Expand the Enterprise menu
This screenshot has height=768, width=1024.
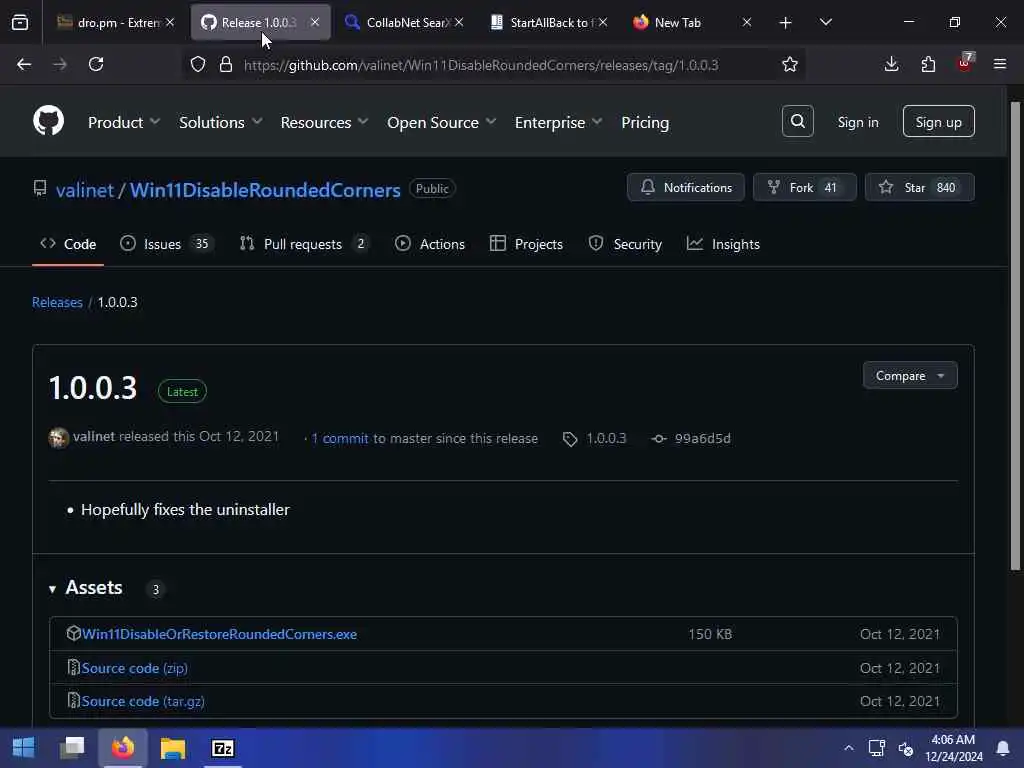tap(558, 122)
